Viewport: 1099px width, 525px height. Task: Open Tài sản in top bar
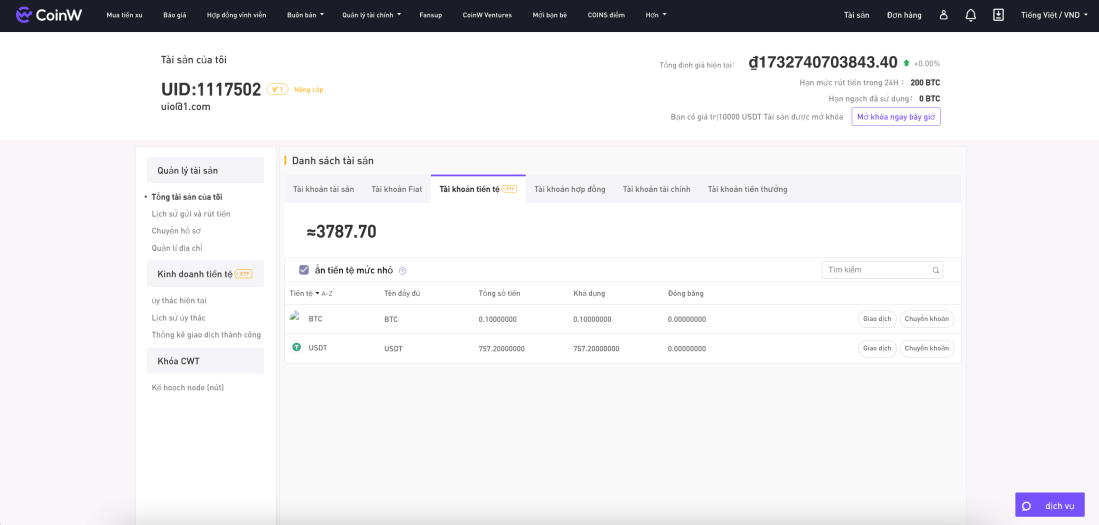click(856, 15)
